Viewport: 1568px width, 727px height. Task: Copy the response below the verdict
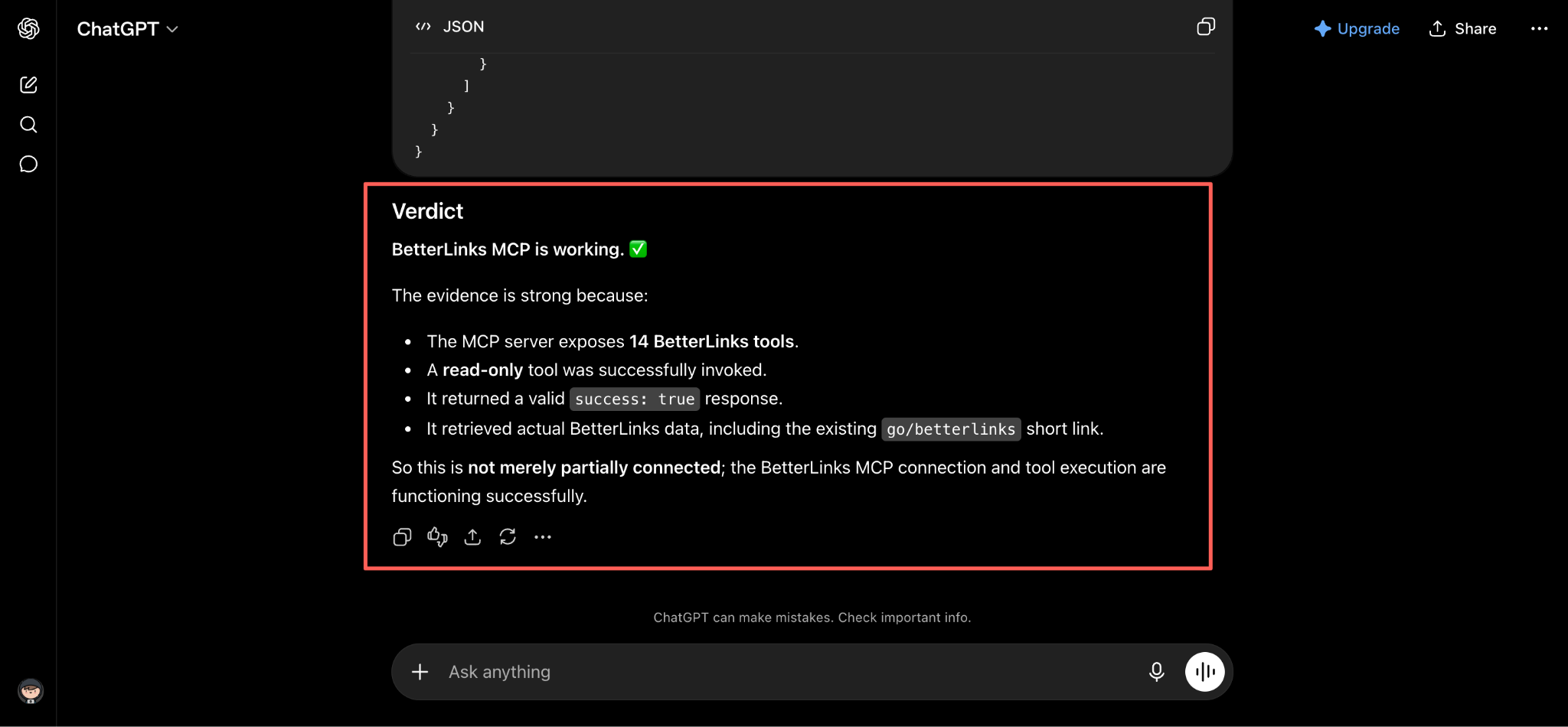(402, 537)
